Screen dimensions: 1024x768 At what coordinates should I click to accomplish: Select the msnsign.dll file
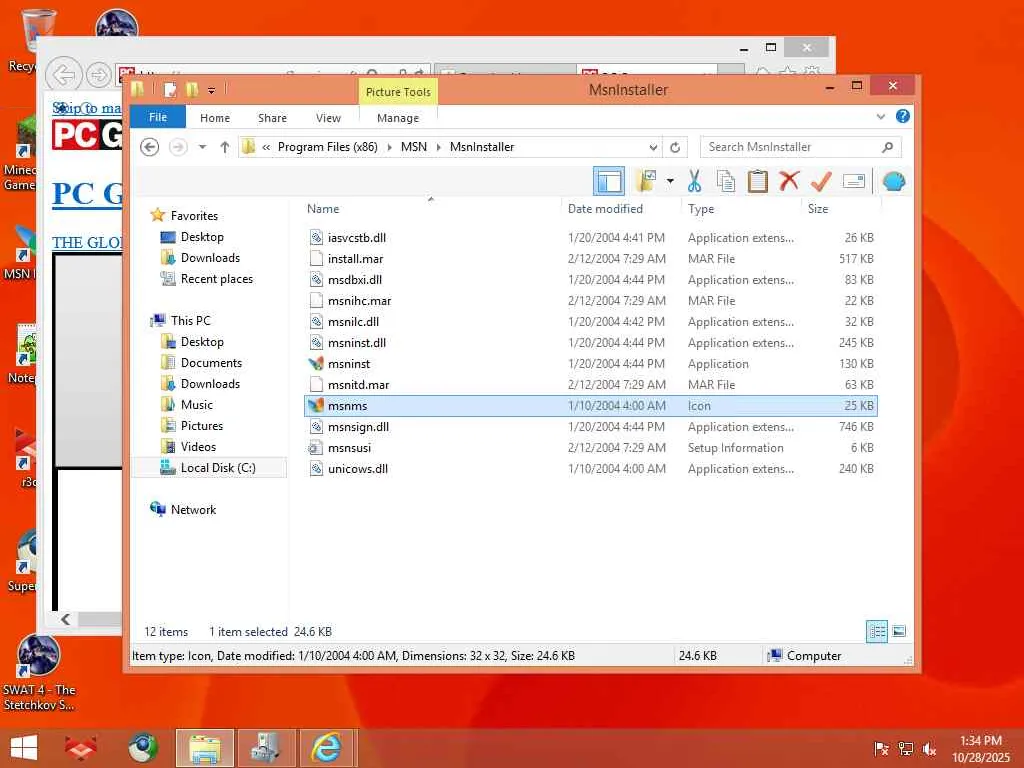[x=590, y=426]
